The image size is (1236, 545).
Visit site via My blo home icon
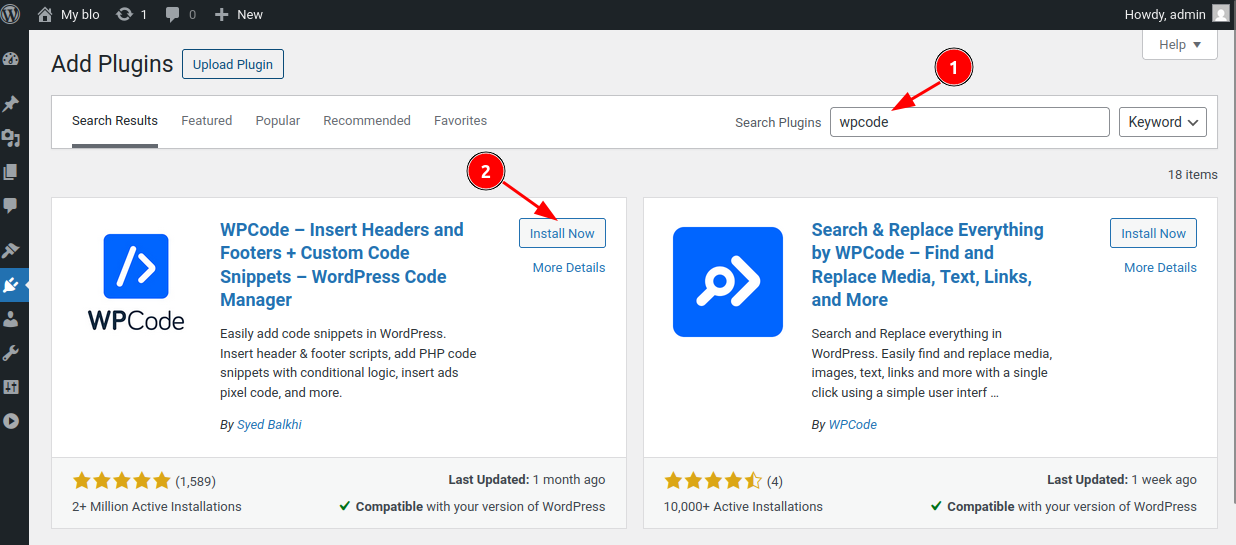[x=44, y=14]
